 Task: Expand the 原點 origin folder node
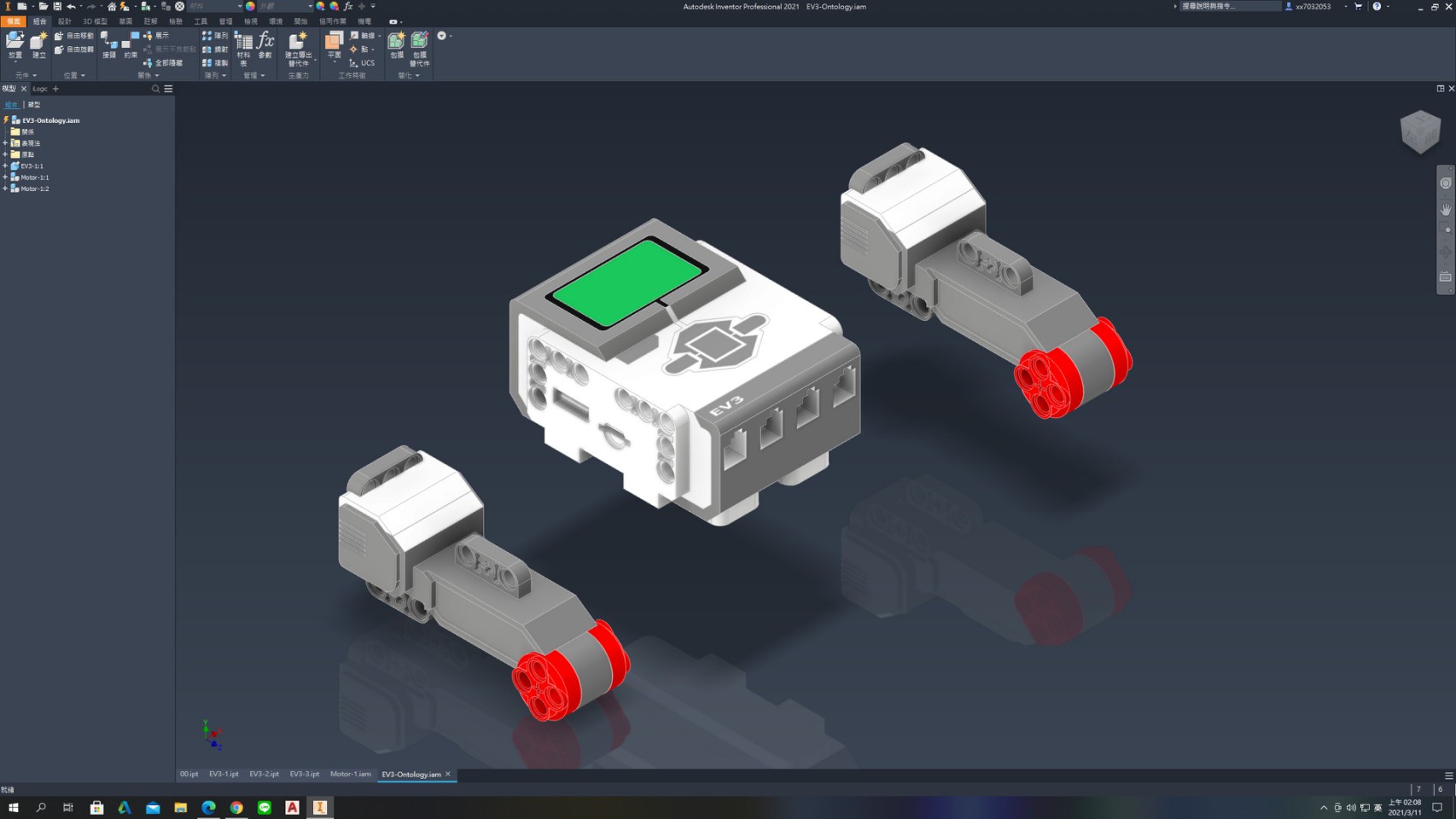coord(5,154)
